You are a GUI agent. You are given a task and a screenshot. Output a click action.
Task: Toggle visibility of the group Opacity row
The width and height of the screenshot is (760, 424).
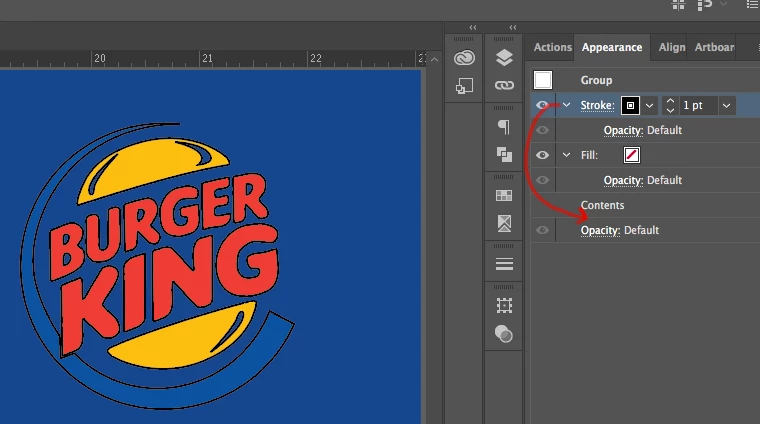(542, 230)
